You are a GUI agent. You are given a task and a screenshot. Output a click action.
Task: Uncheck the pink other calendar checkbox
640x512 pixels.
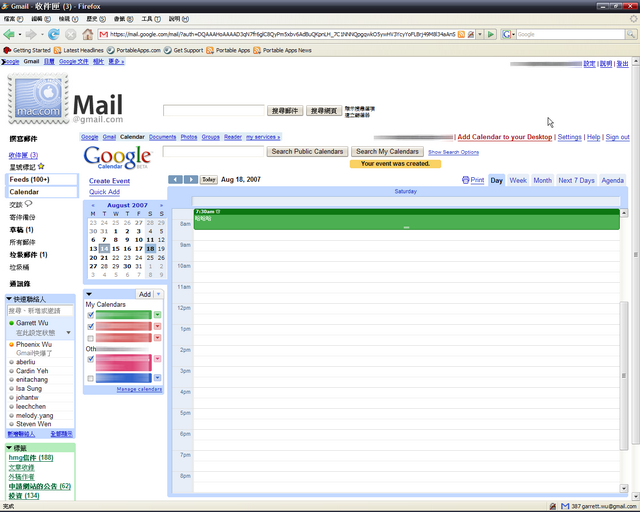click(x=91, y=359)
